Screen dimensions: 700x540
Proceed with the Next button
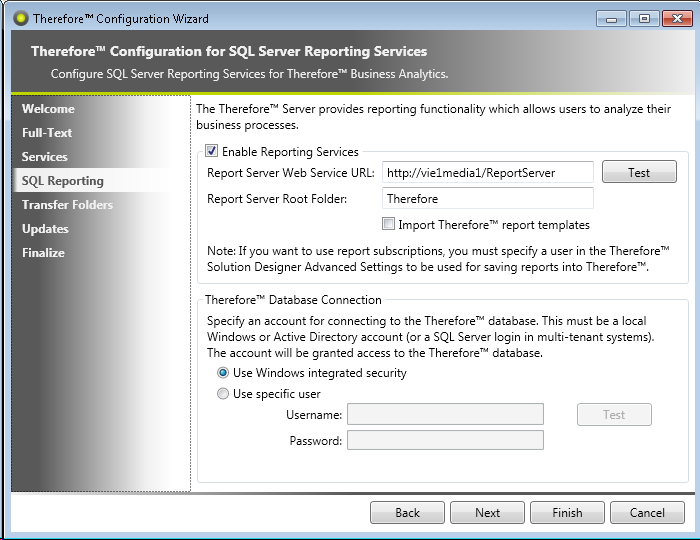click(487, 512)
